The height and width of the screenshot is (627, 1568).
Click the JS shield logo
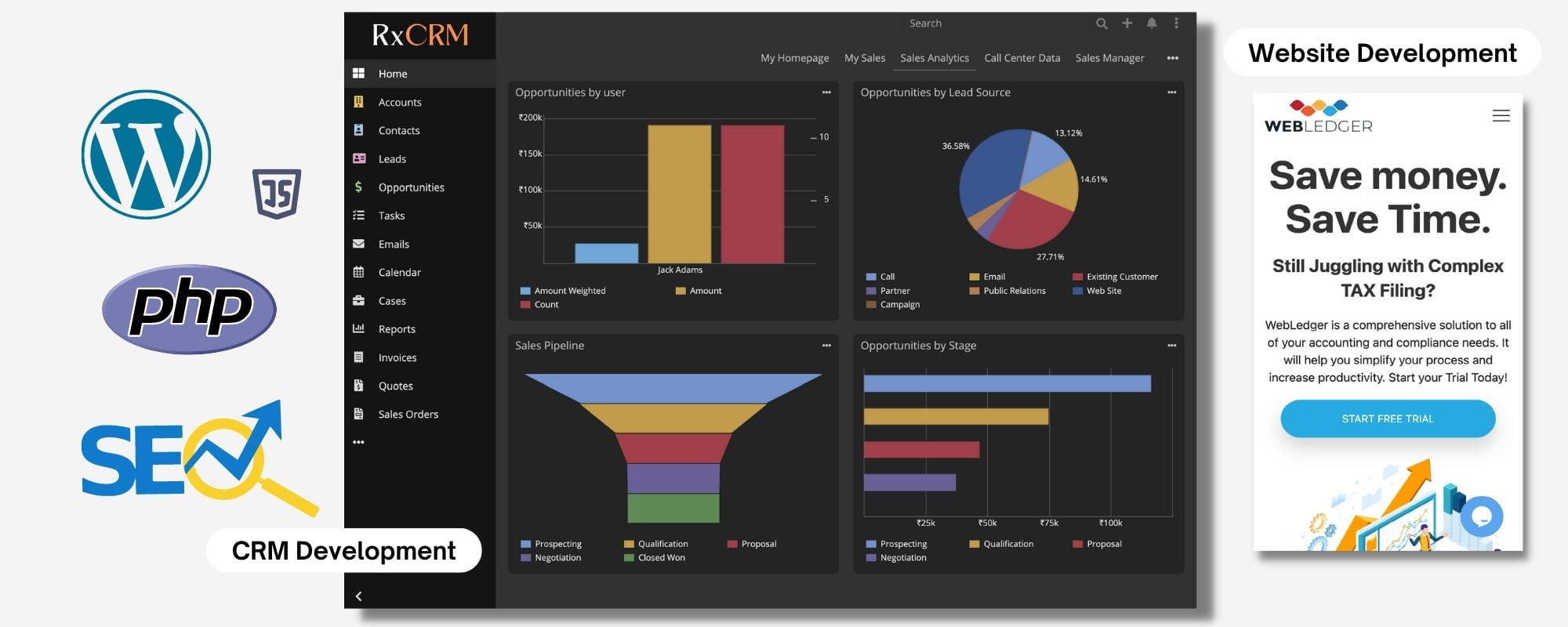point(277,194)
